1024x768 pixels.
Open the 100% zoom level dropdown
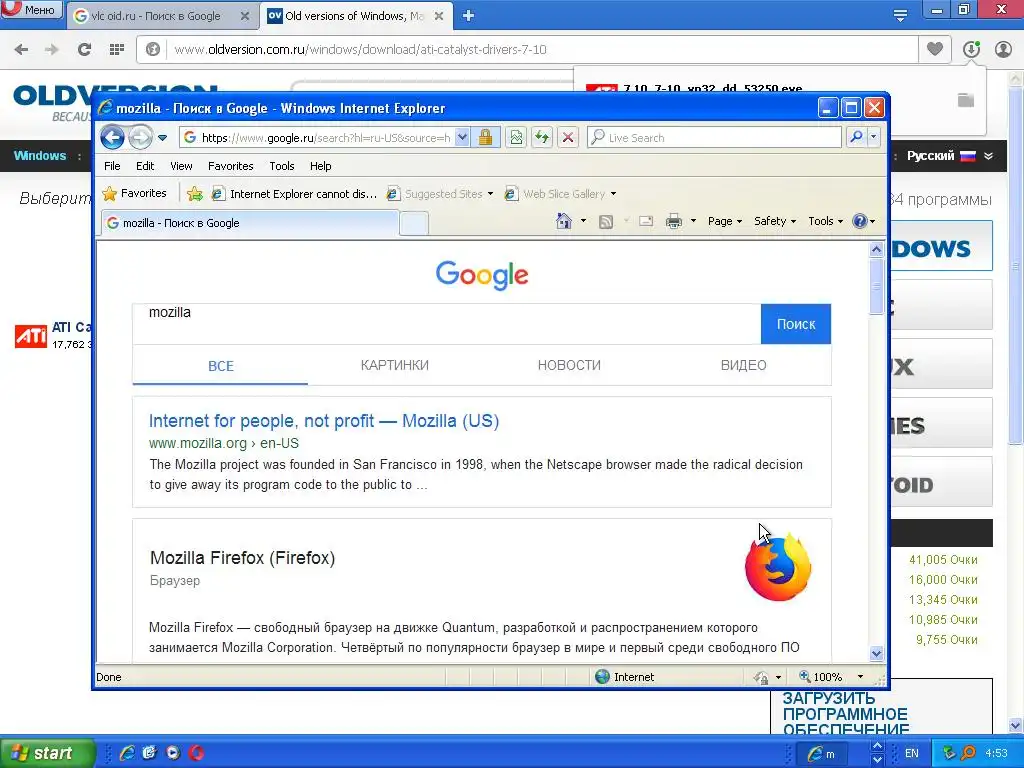point(860,677)
